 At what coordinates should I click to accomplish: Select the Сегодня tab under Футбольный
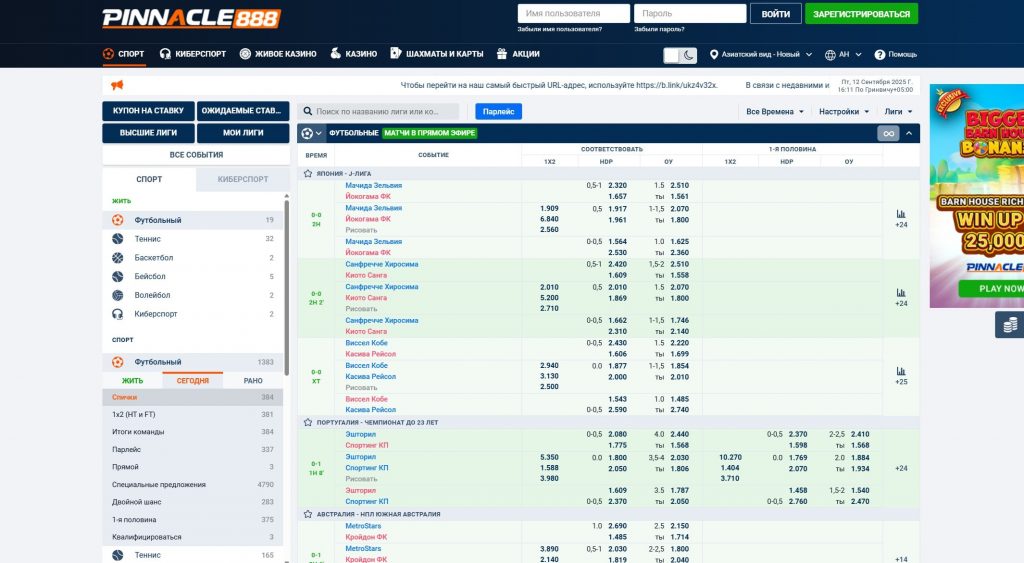pyautogui.click(x=193, y=381)
